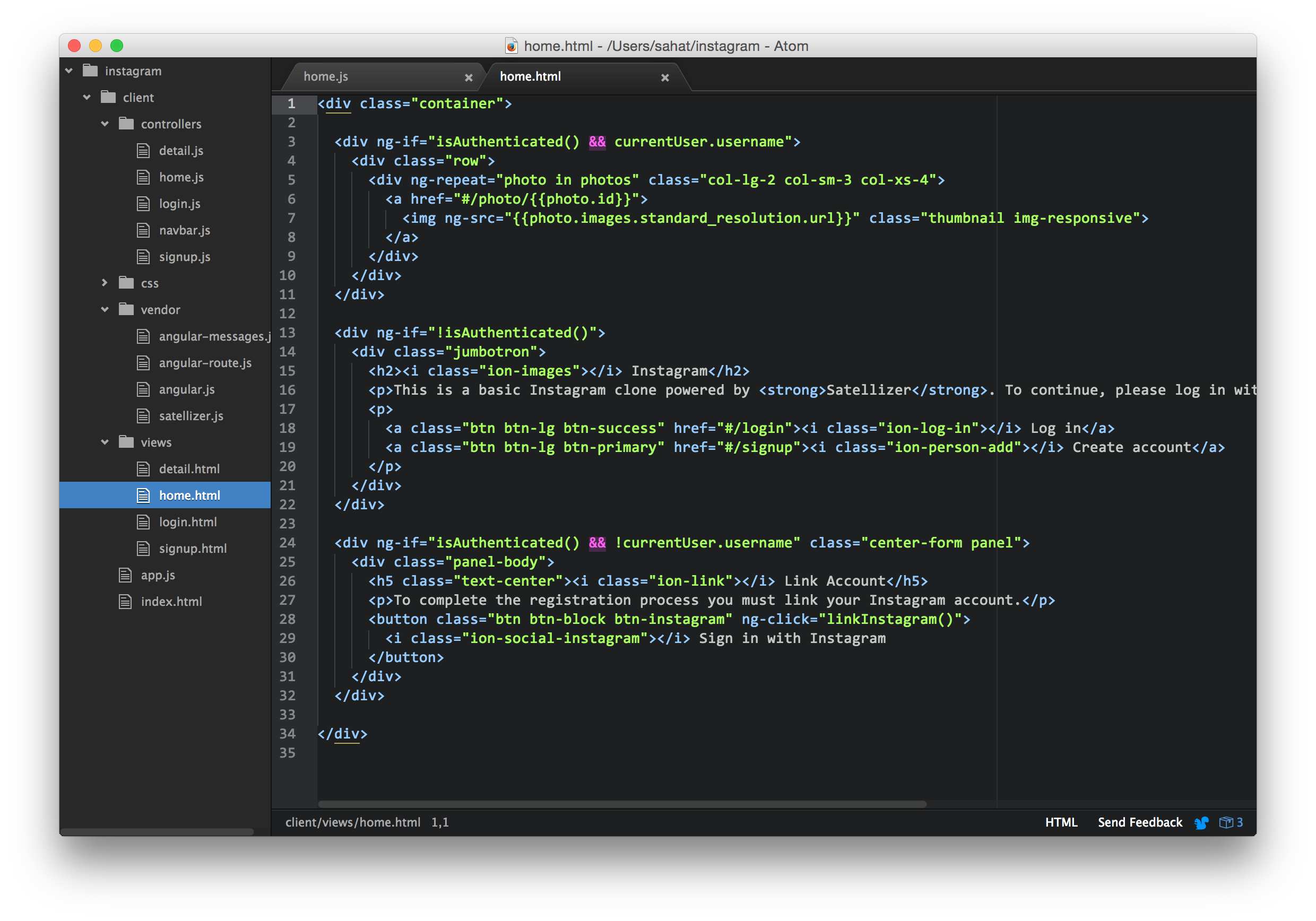Viewport: 1316px width, 921px height.
Task: Collapse the controllers folder
Action: (105, 124)
